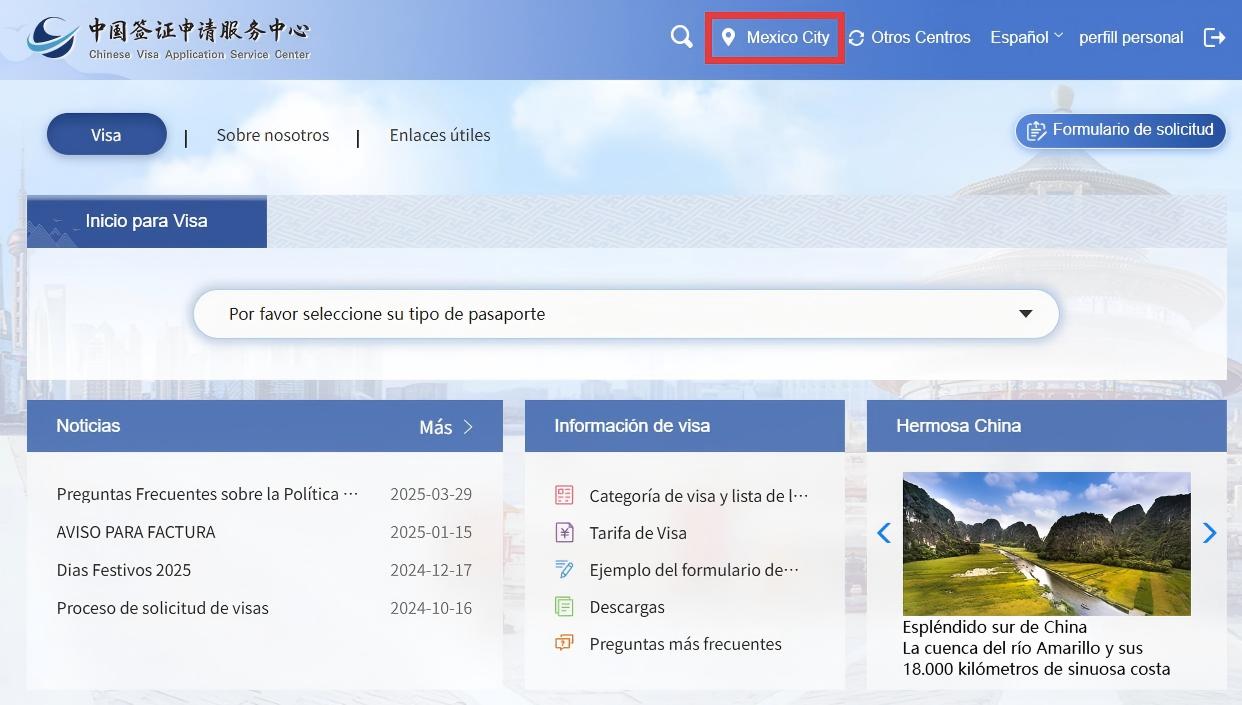Open Dias Festivos 2025 news link
The image size is (1242, 705).
[x=124, y=570]
